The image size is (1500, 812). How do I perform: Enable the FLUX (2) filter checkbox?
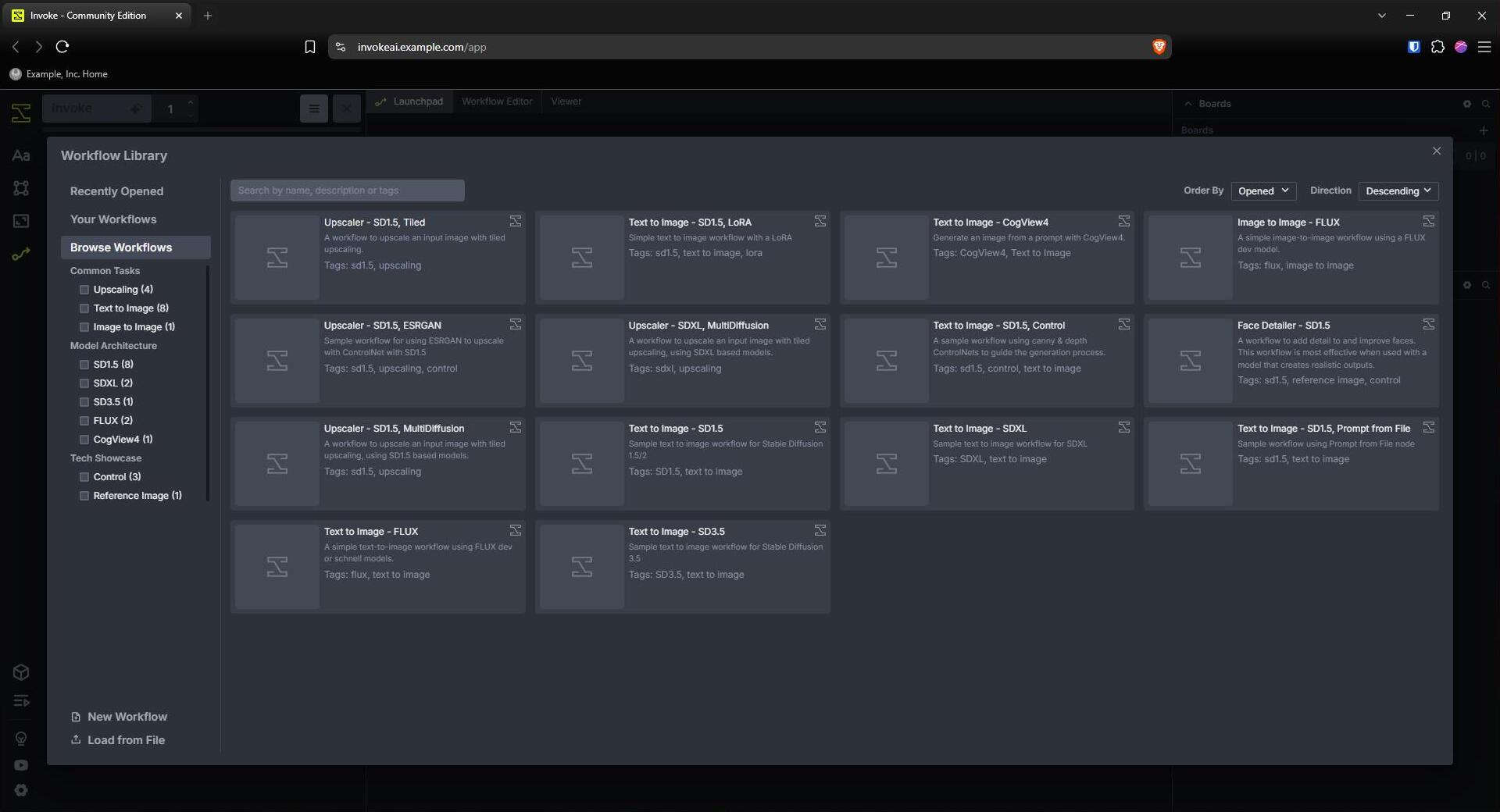[84, 421]
